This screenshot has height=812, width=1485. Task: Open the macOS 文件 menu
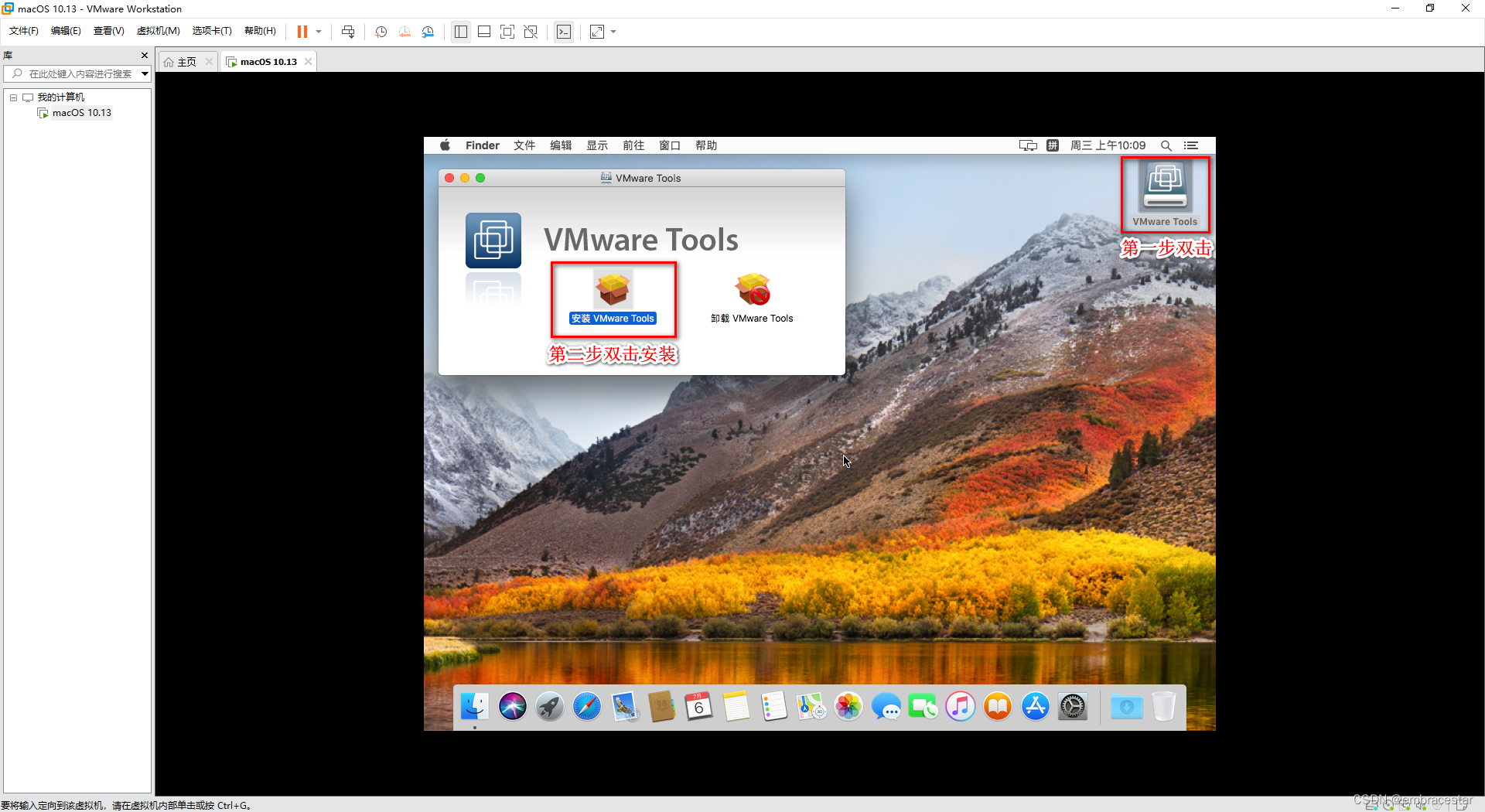point(524,145)
